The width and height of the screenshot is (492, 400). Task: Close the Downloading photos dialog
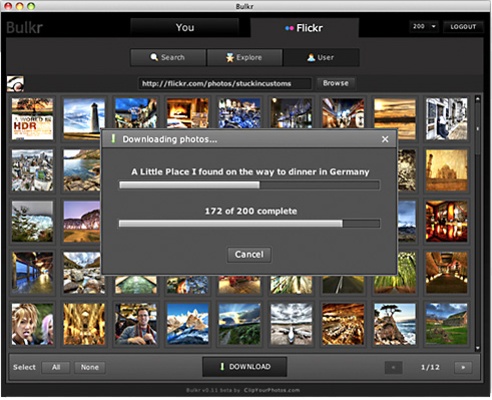coord(385,139)
